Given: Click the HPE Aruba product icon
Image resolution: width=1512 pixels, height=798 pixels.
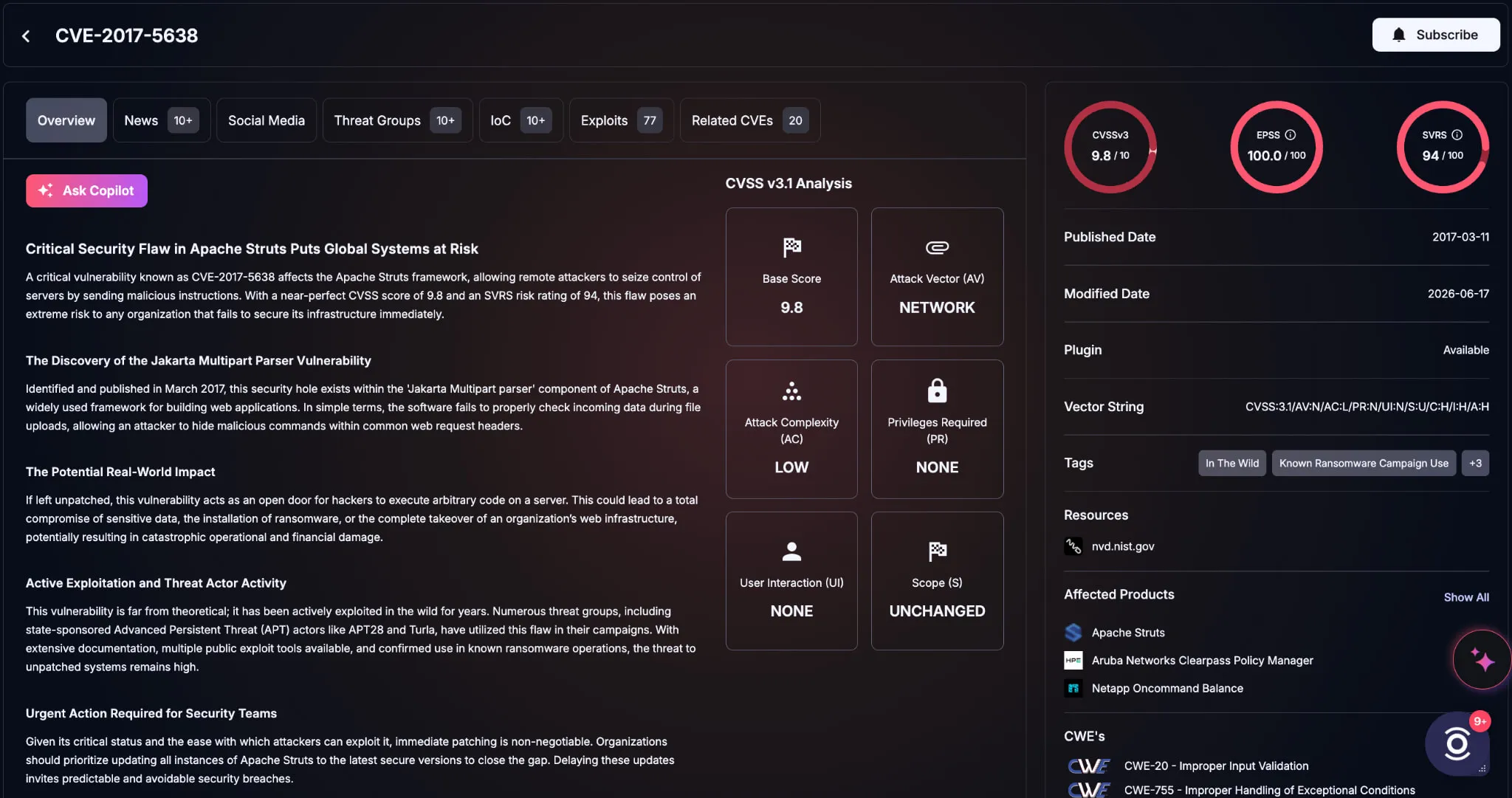Looking at the screenshot, I should (x=1073, y=661).
